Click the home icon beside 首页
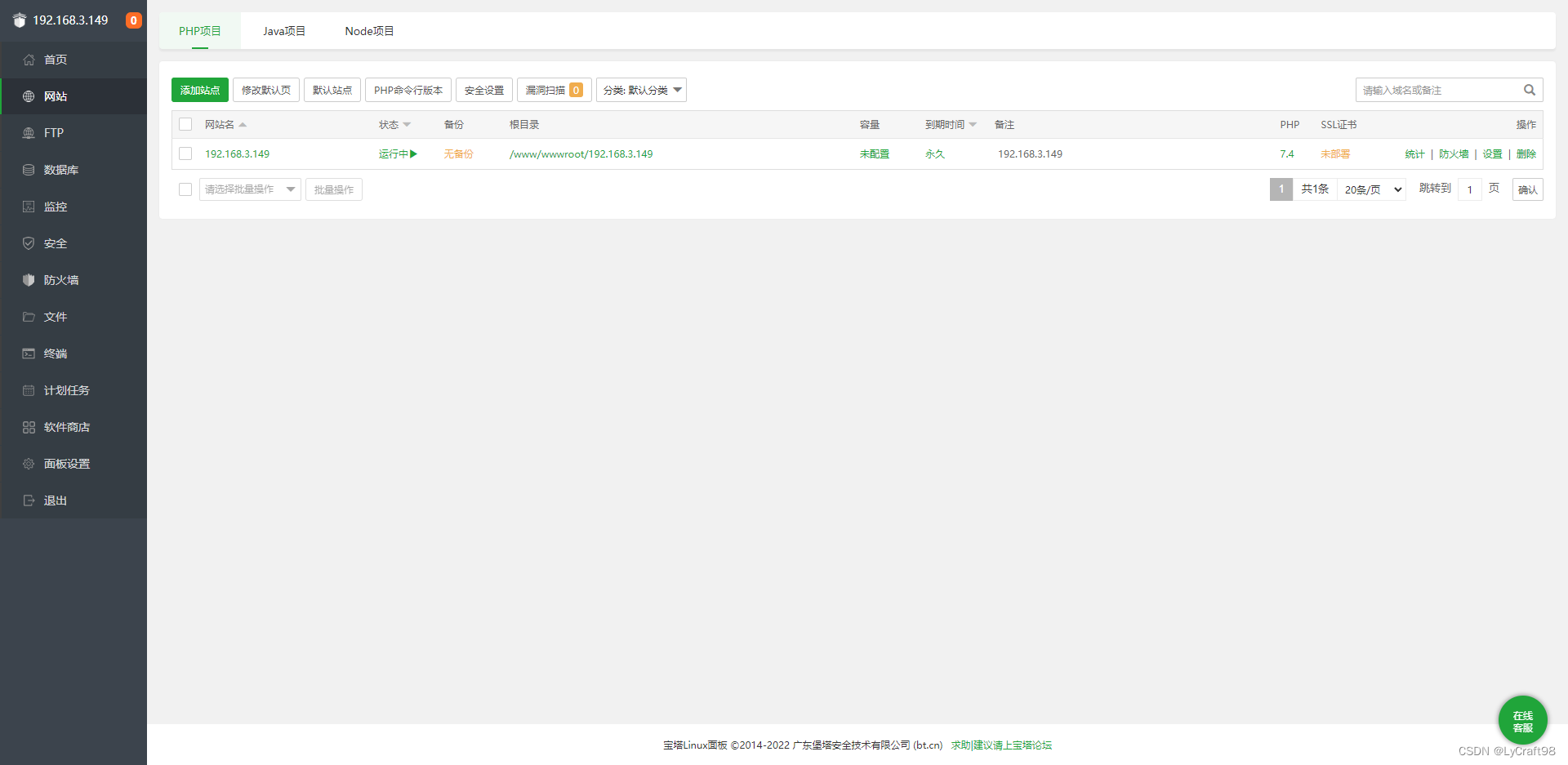Image resolution: width=1568 pixels, height=765 pixels. tap(29, 60)
